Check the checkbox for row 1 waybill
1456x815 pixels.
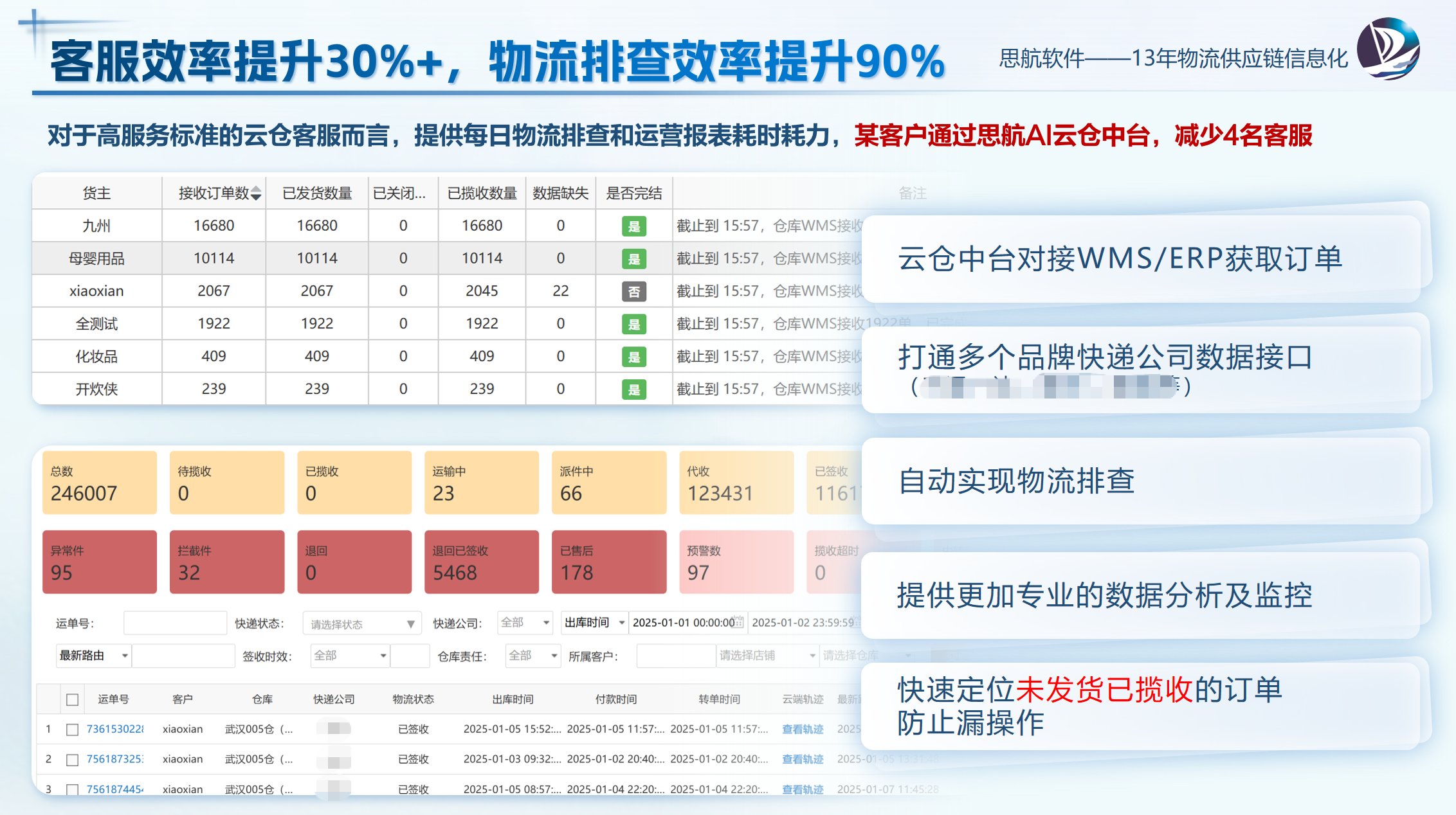pos(73,729)
